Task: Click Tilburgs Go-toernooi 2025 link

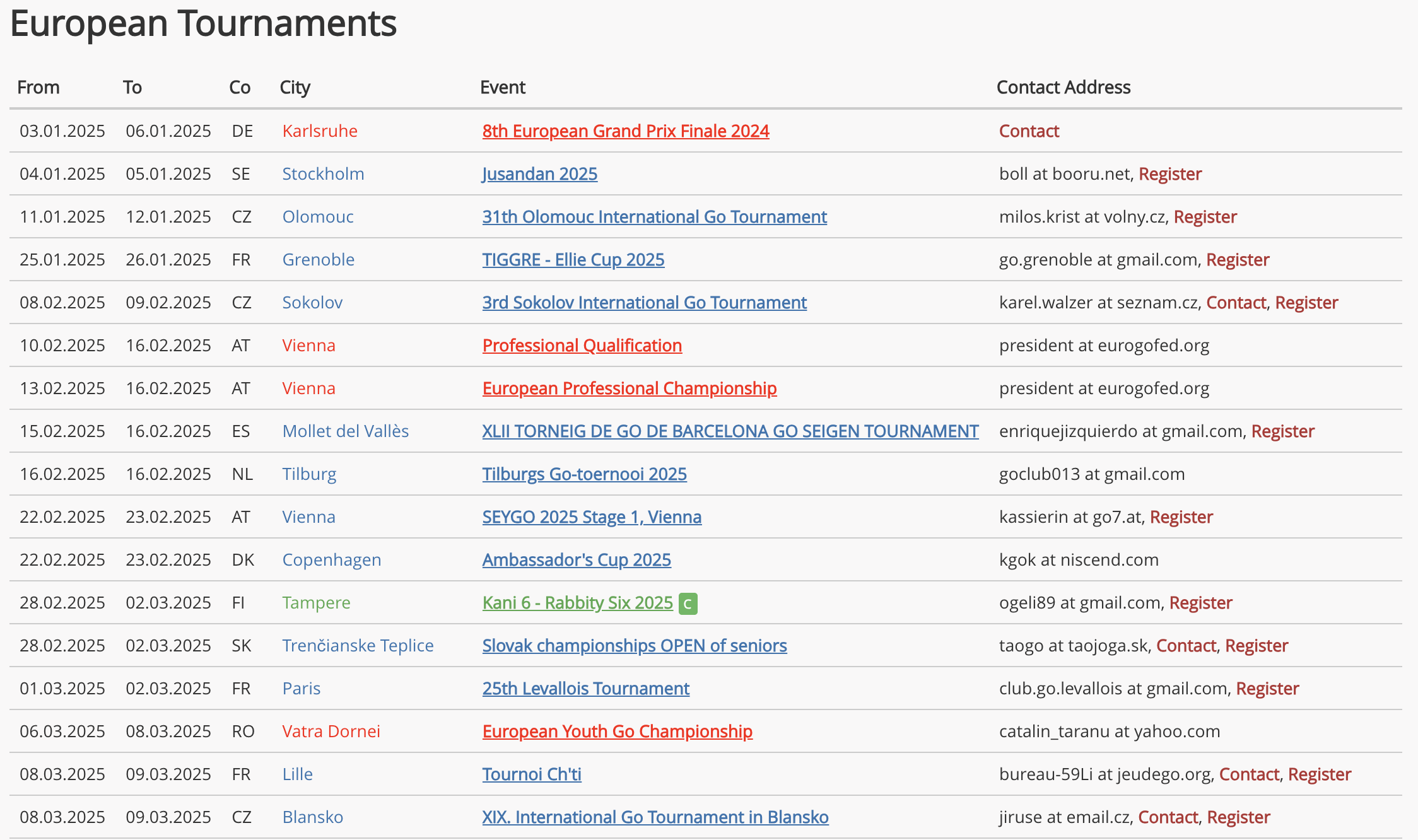Action: click(584, 474)
